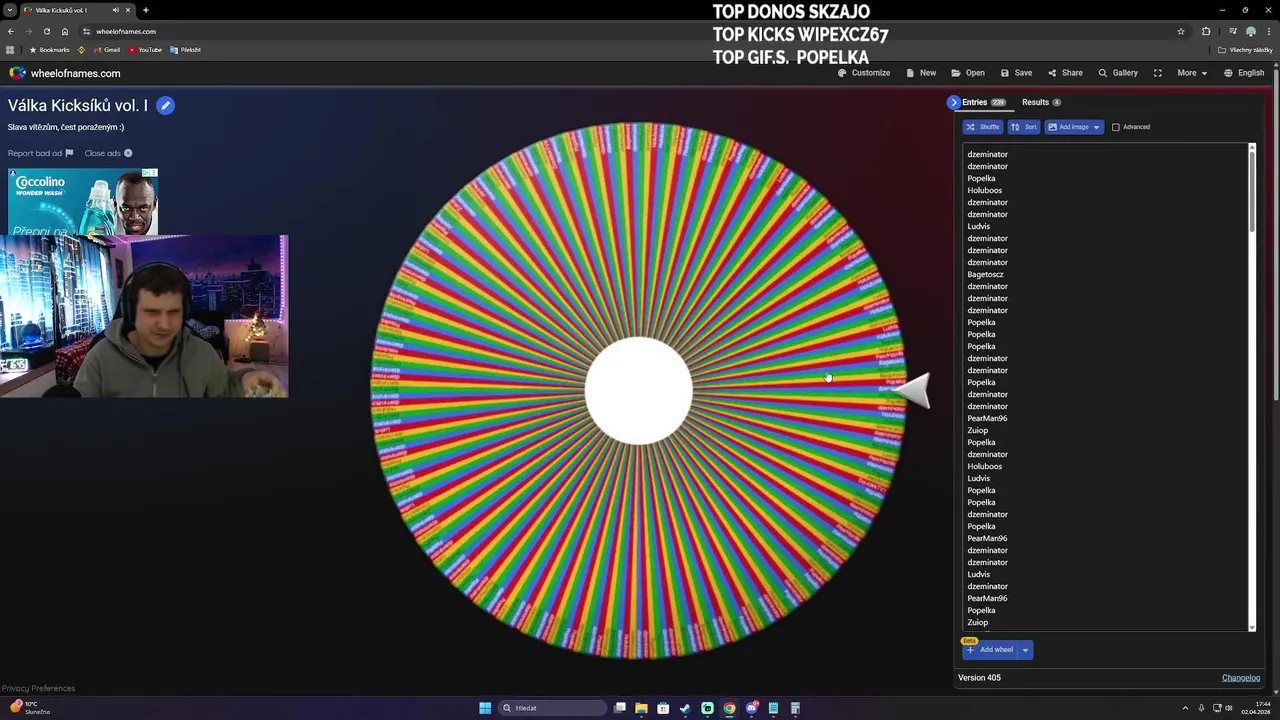Shuffle the entries list

[x=983, y=127]
